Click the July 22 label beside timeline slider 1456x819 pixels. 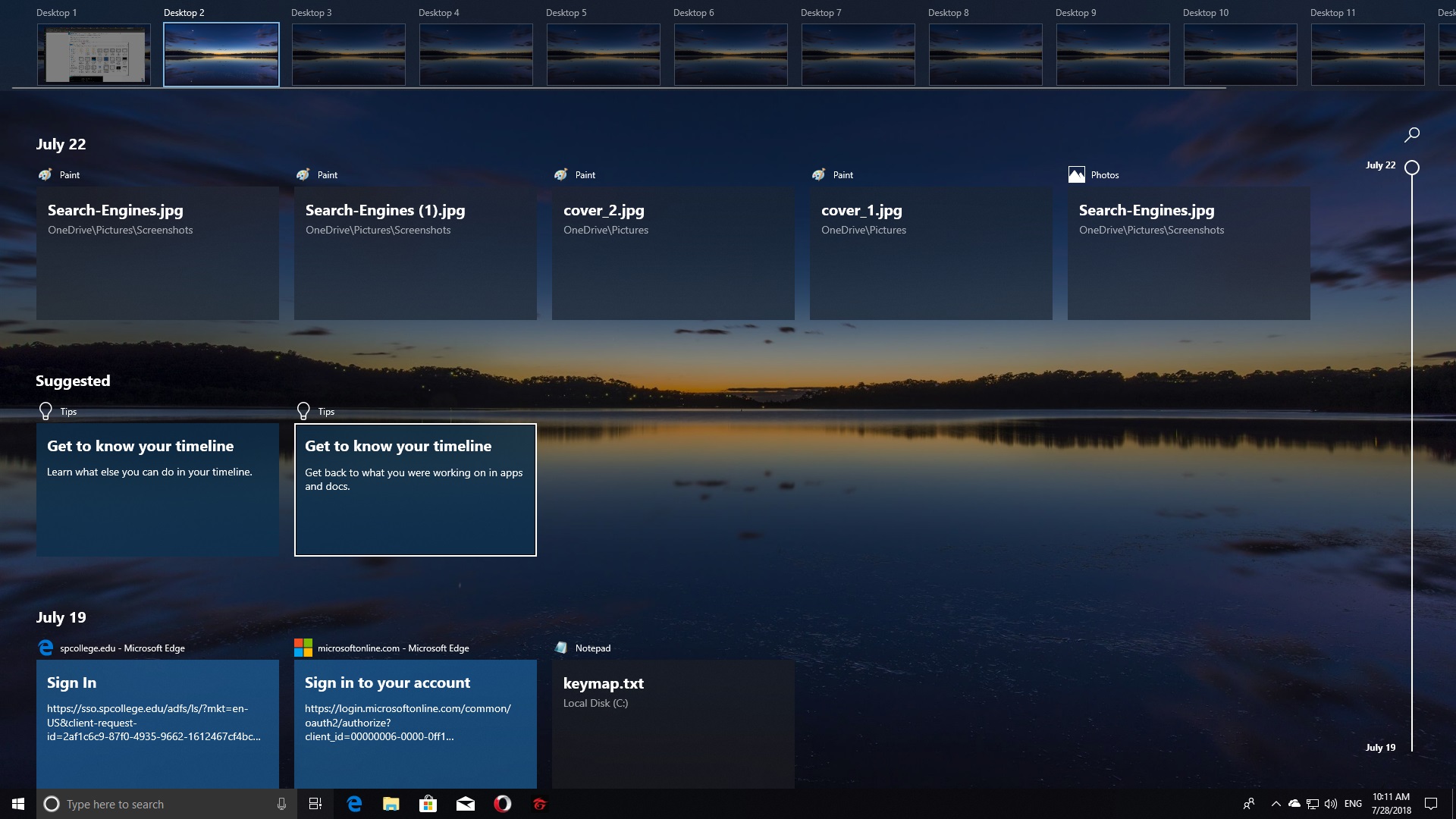[x=1380, y=165]
